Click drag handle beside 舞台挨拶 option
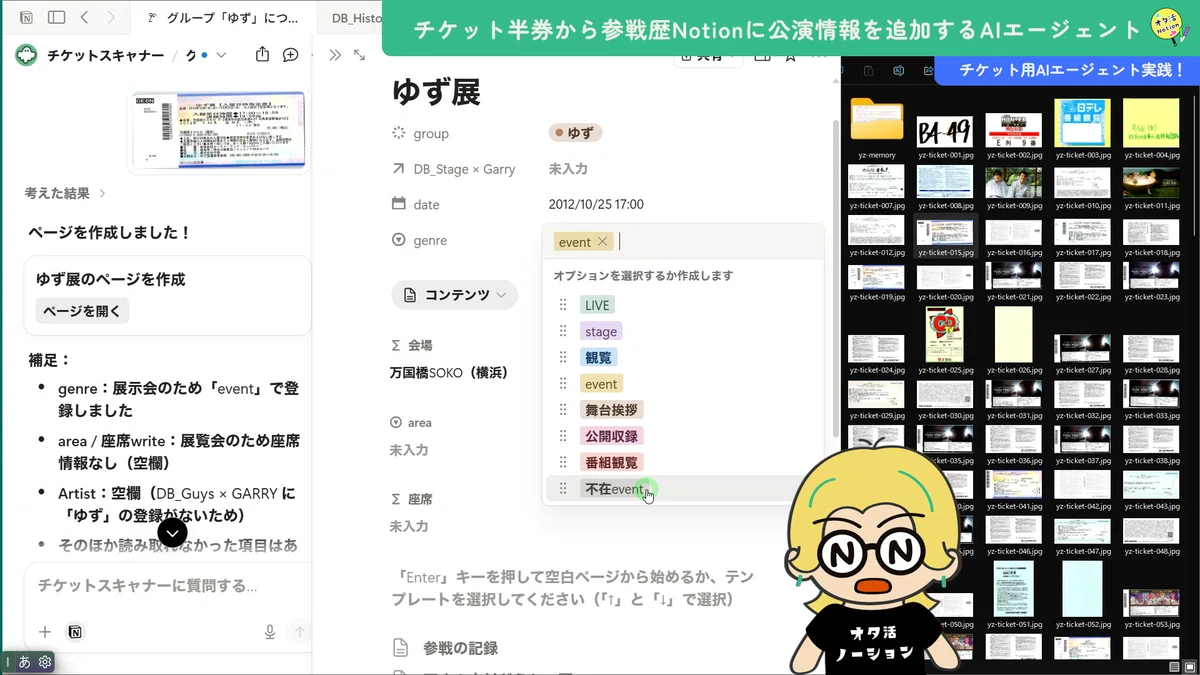The width and height of the screenshot is (1200, 675). click(563, 410)
